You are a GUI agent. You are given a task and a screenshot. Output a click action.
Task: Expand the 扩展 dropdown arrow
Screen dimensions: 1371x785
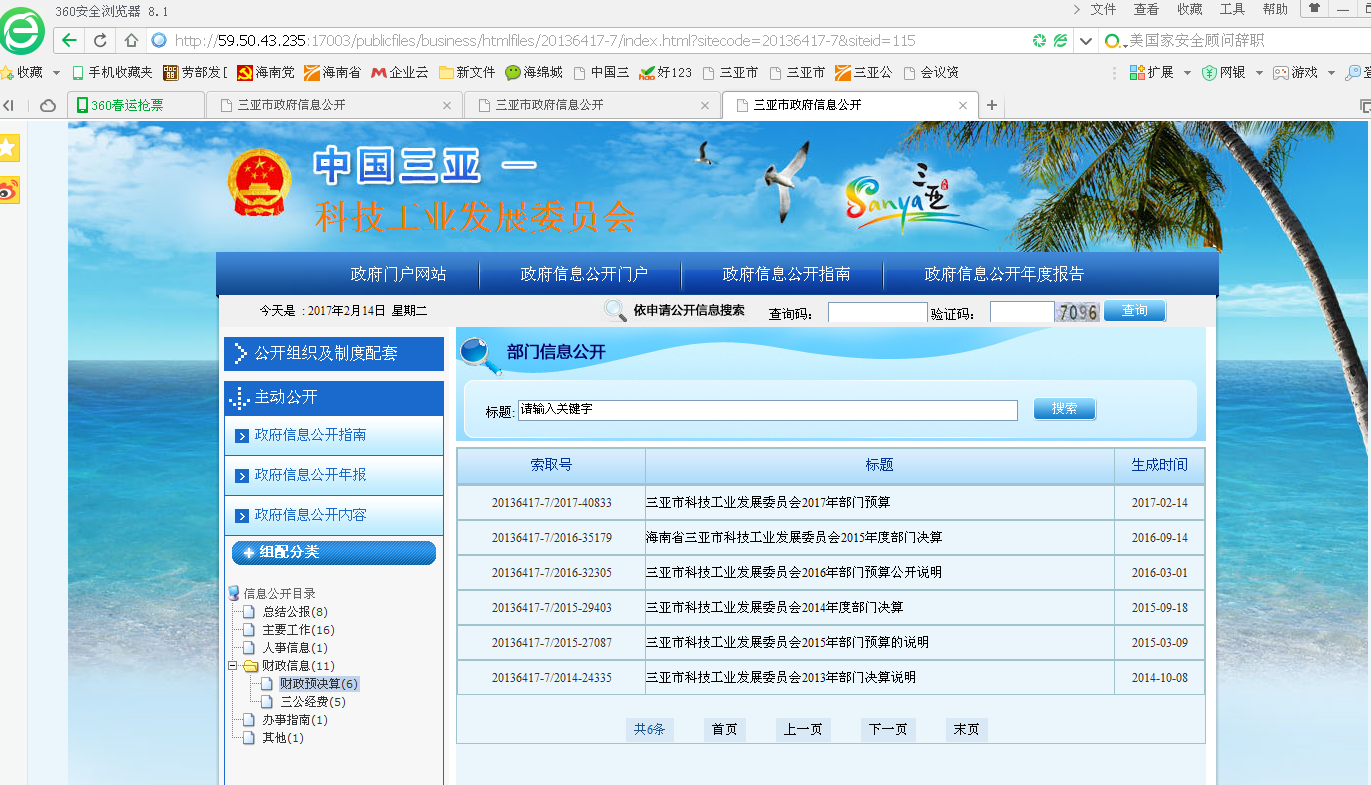pos(1187,73)
